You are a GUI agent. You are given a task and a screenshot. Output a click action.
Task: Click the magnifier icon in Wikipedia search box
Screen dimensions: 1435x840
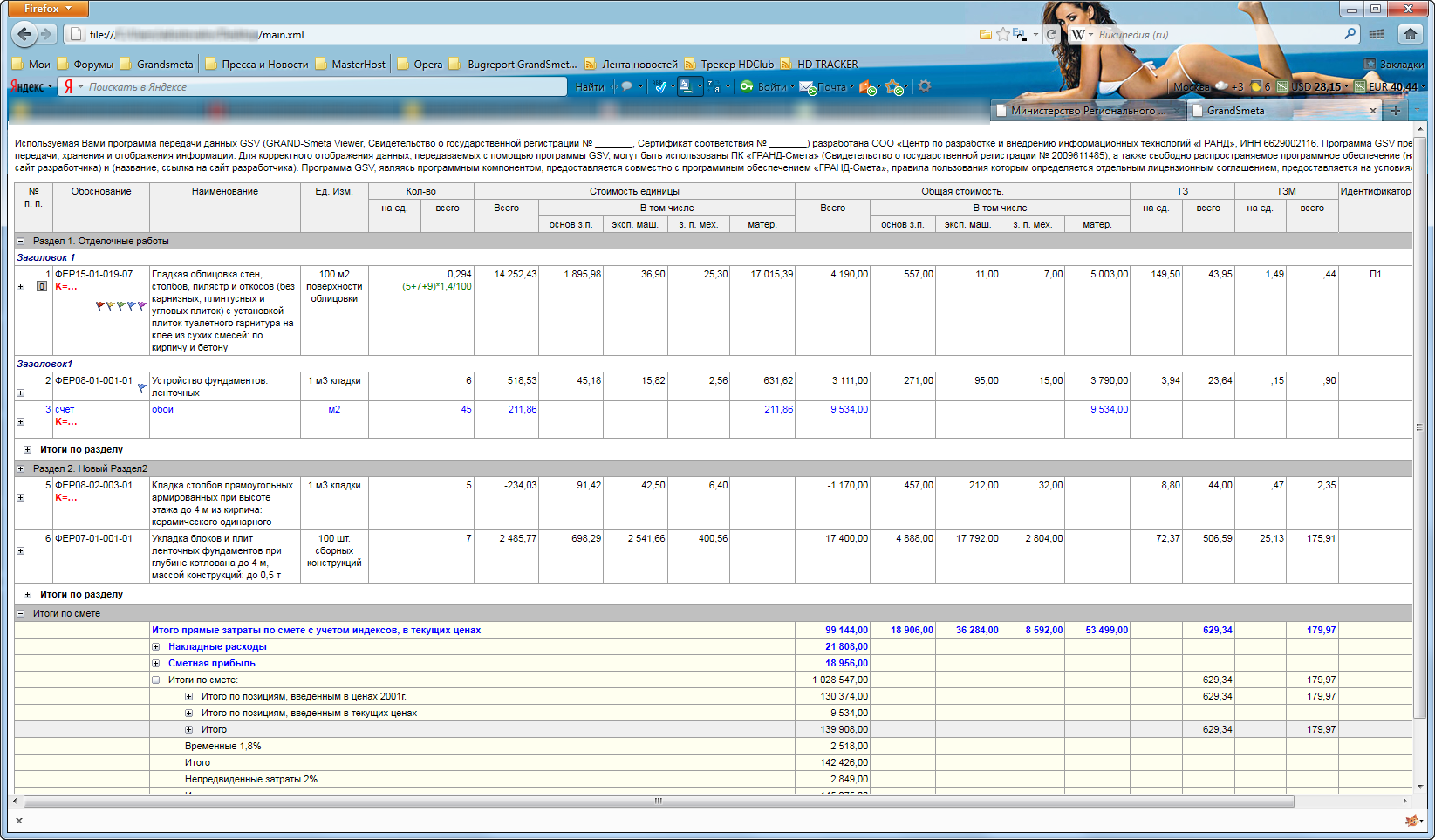pos(1350,34)
